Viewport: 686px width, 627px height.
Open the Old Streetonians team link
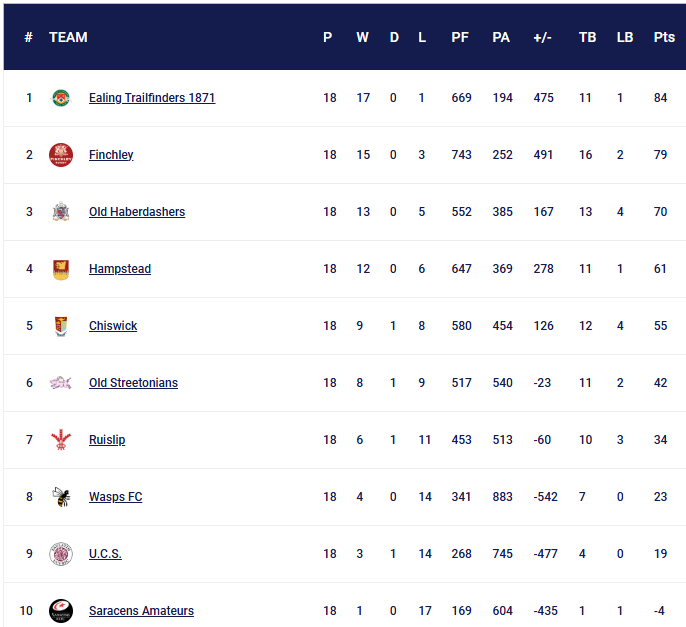[x=133, y=383]
